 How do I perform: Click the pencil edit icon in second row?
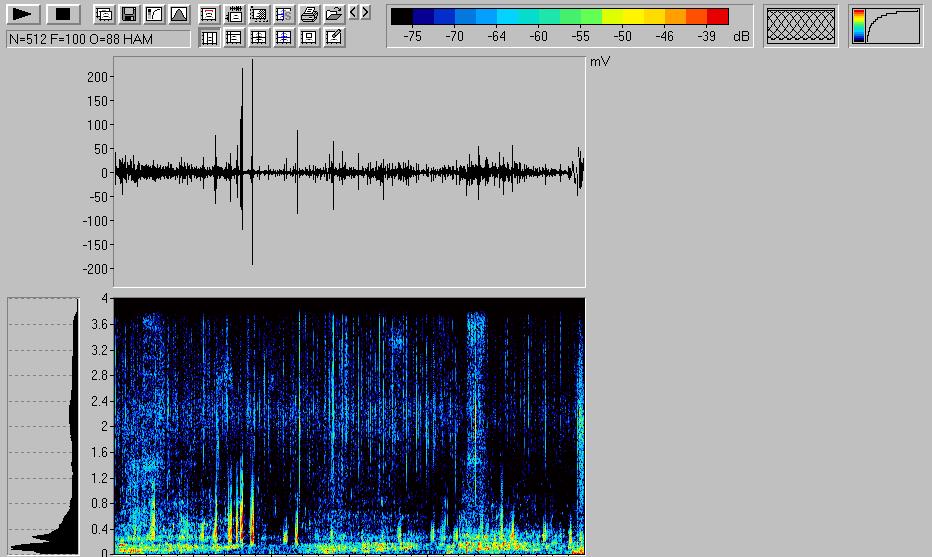pyautogui.click(x=334, y=38)
